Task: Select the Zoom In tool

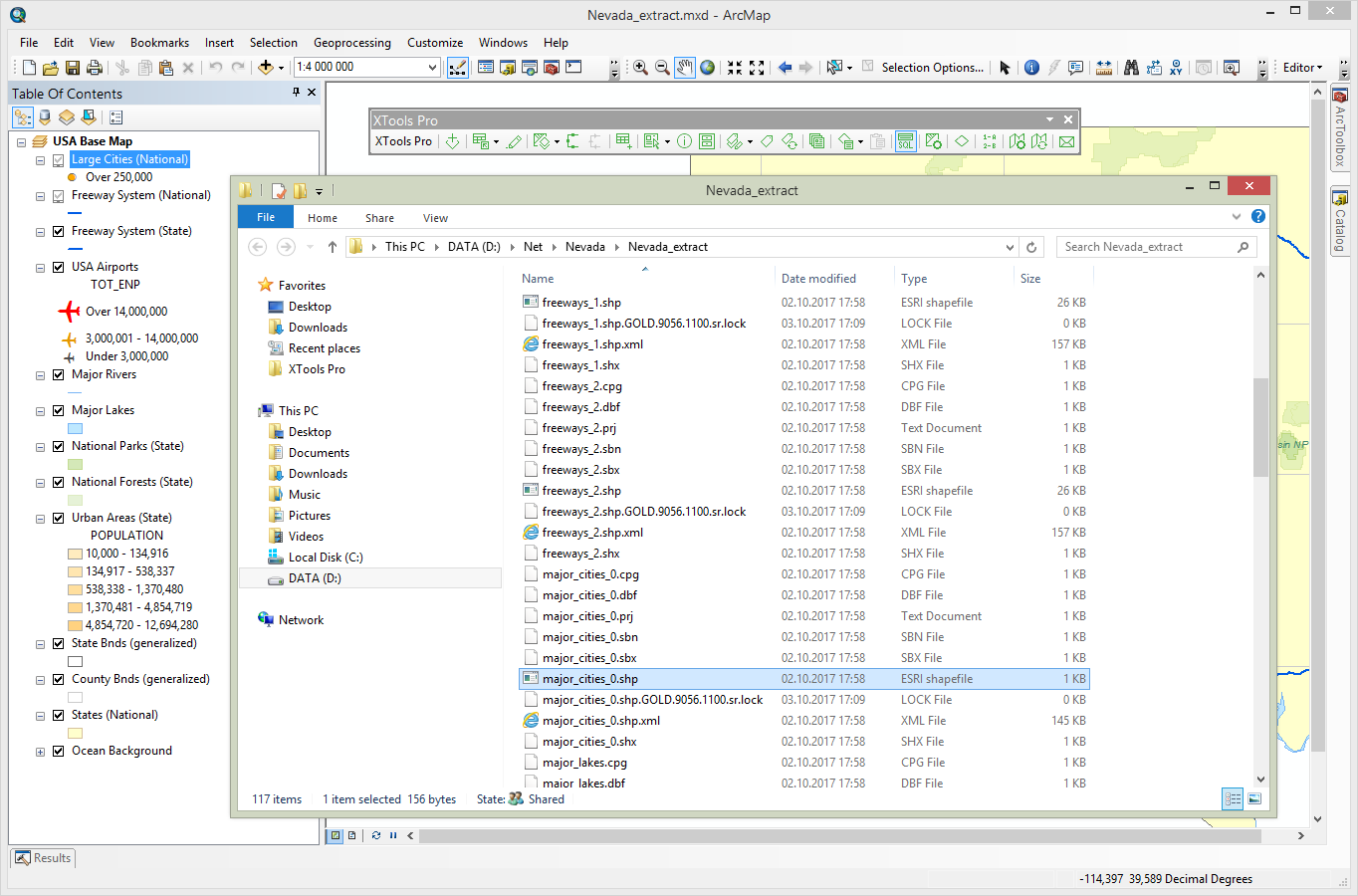Action: click(640, 68)
